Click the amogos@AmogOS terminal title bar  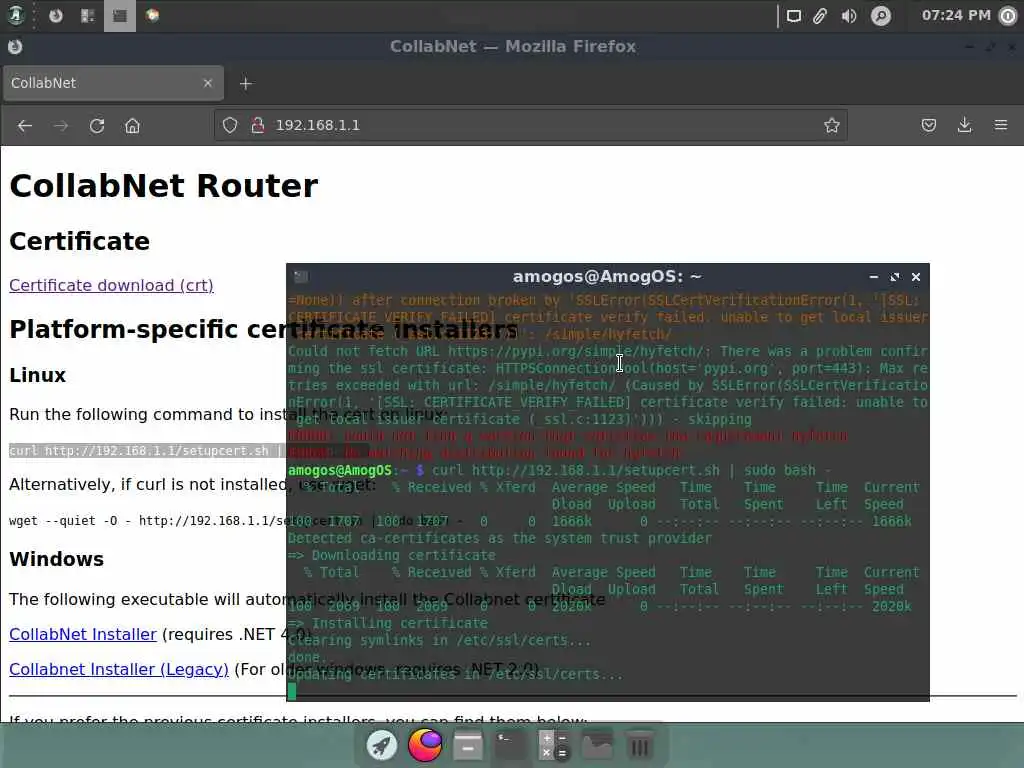click(x=607, y=277)
